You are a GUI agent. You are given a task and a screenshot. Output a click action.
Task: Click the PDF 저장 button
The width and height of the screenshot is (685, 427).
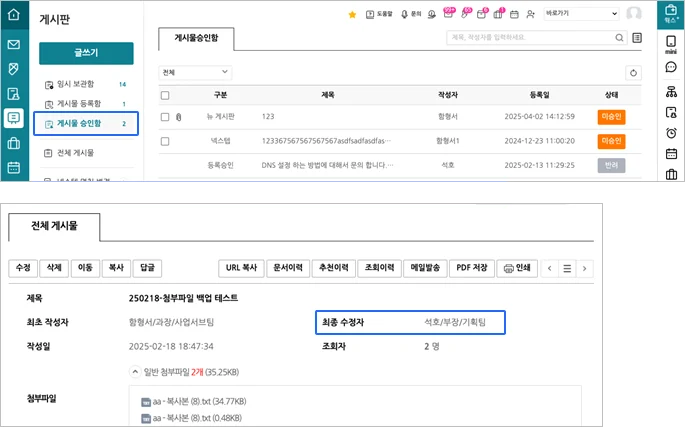click(465, 268)
